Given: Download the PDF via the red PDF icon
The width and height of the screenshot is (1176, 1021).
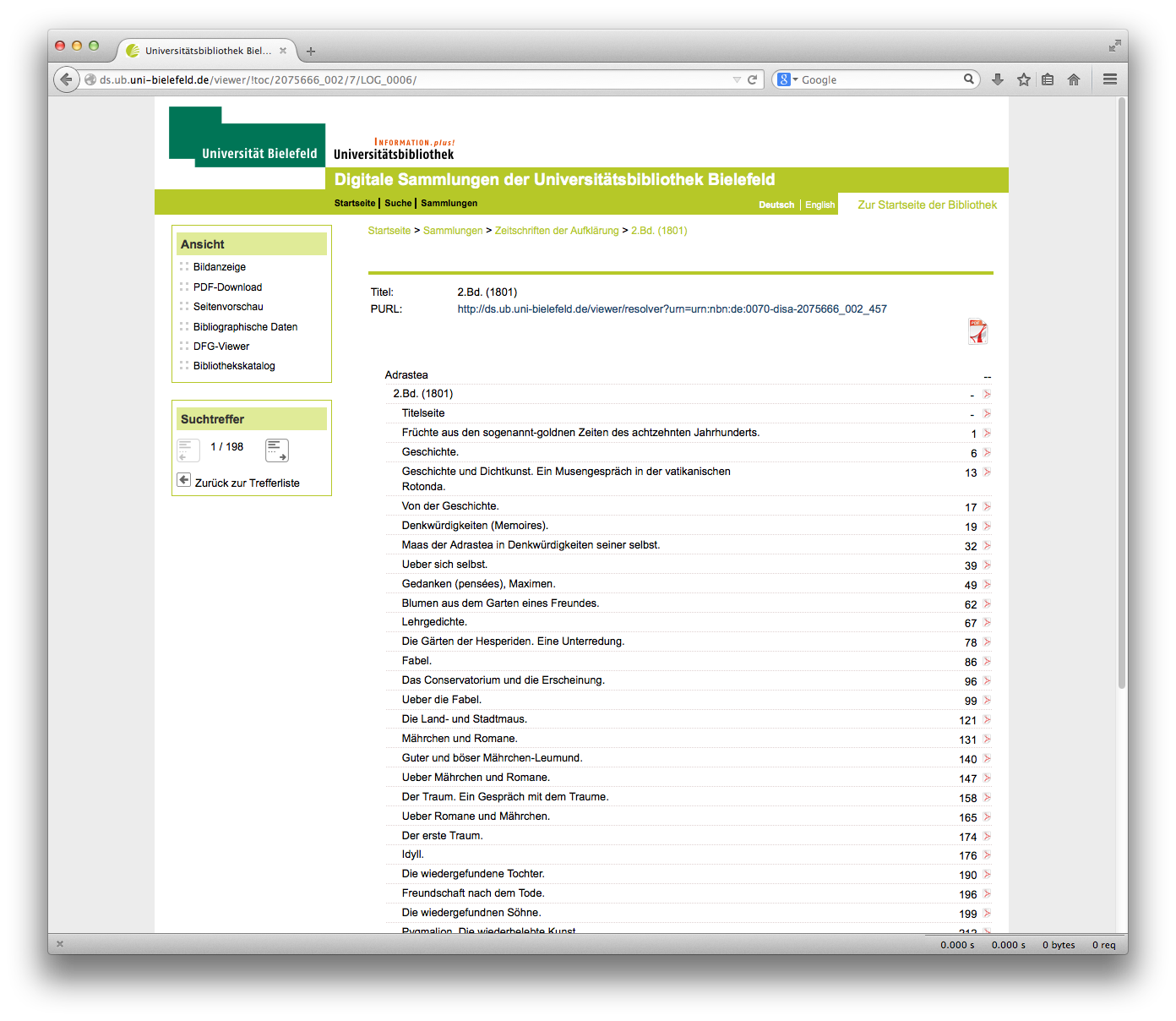Looking at the screenshot, I should pyautogui.click(x=977, y=331).
